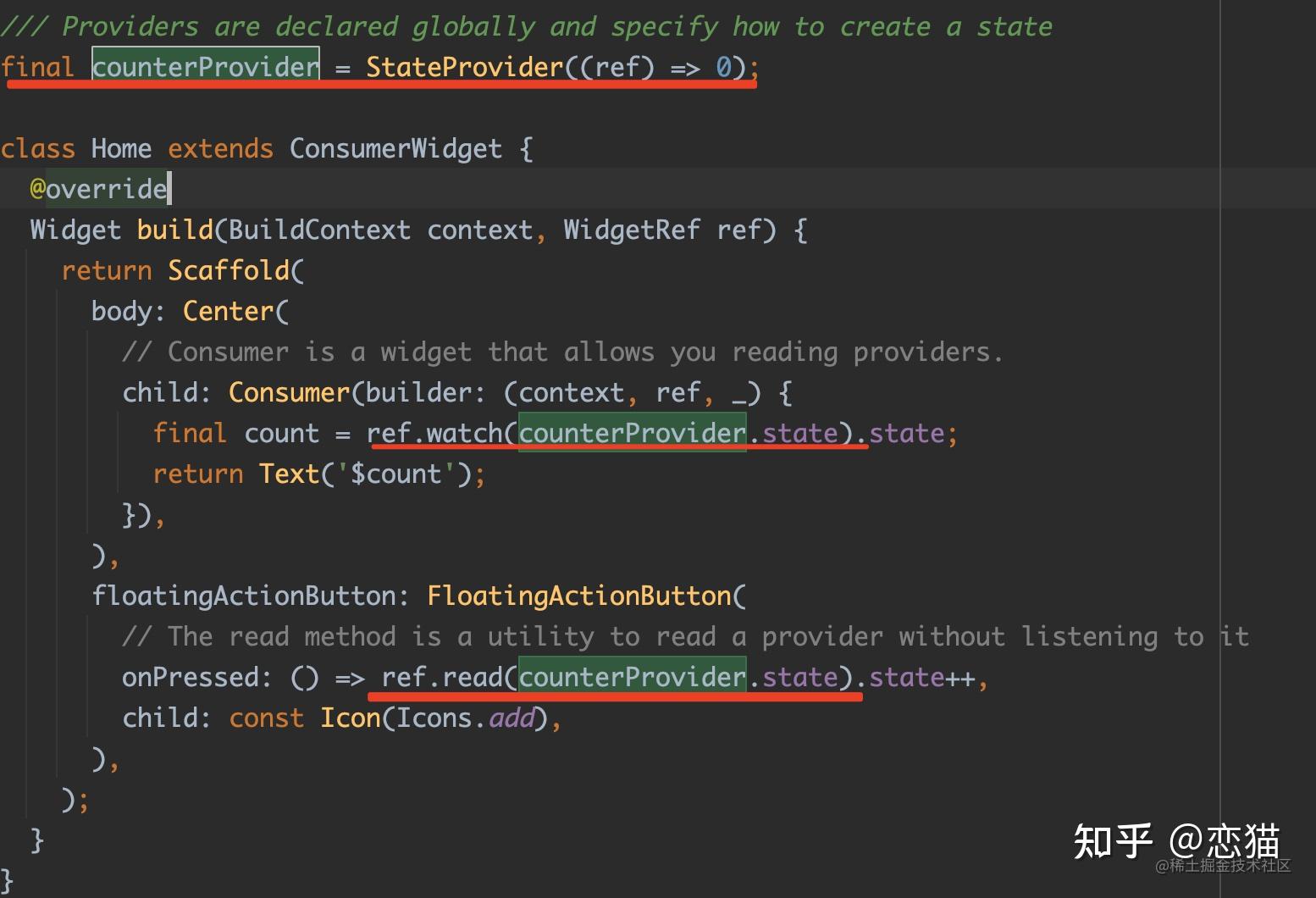Click the italic add in Icons.add

tap(511, 718)
